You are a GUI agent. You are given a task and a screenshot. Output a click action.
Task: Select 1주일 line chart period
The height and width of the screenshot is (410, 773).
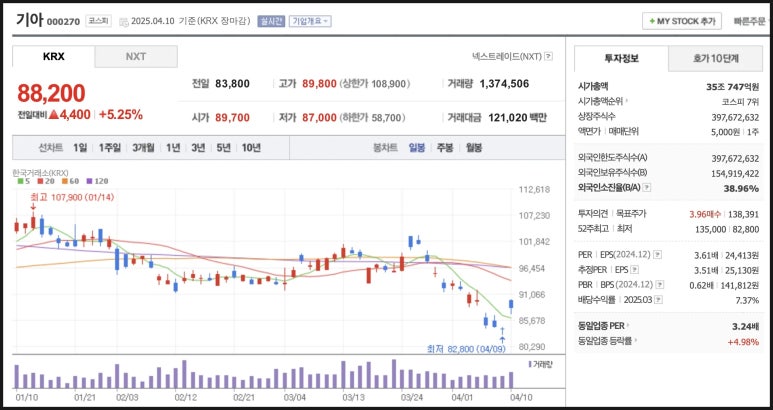[x=109, y=147]
